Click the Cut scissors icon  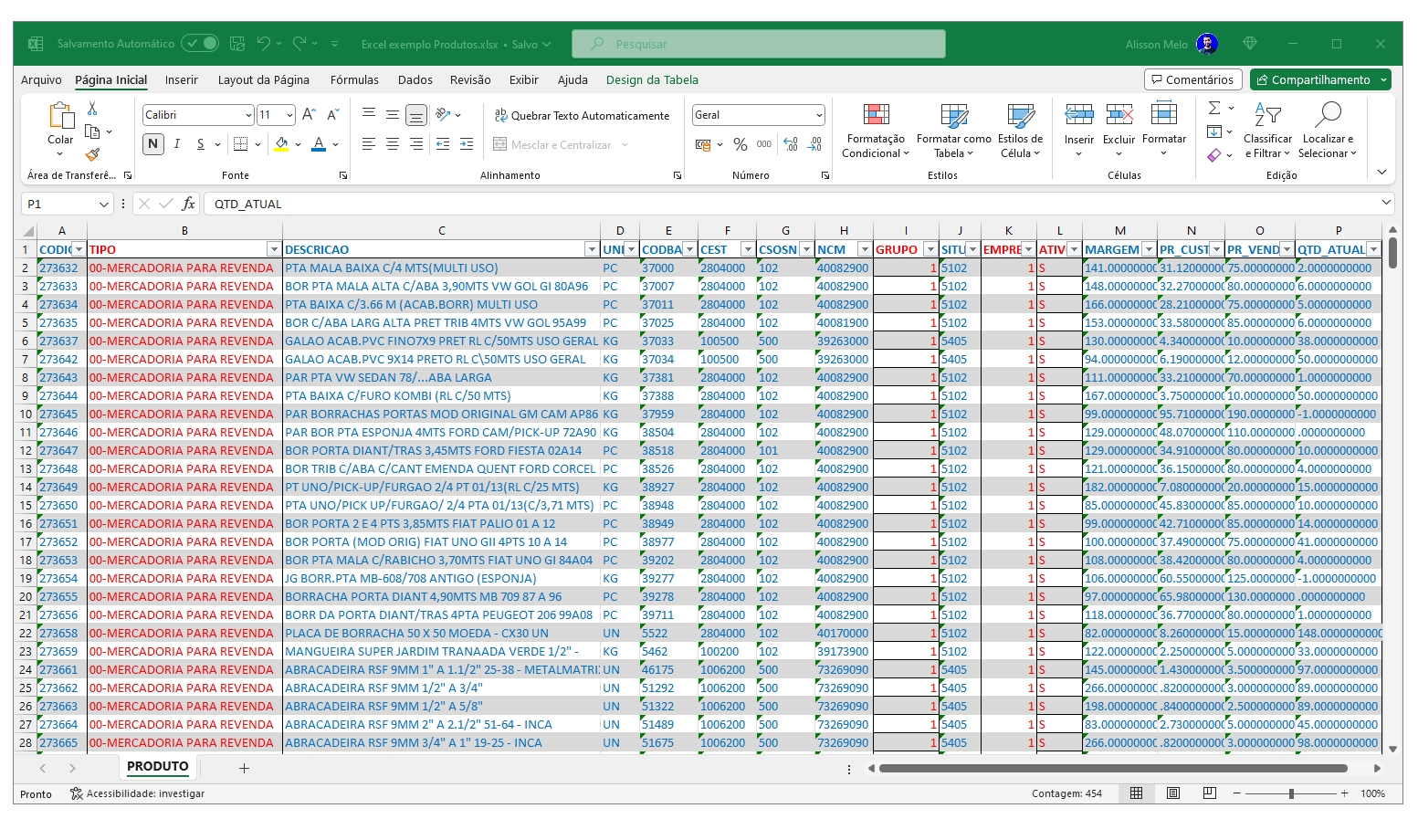tap(92, 109)
